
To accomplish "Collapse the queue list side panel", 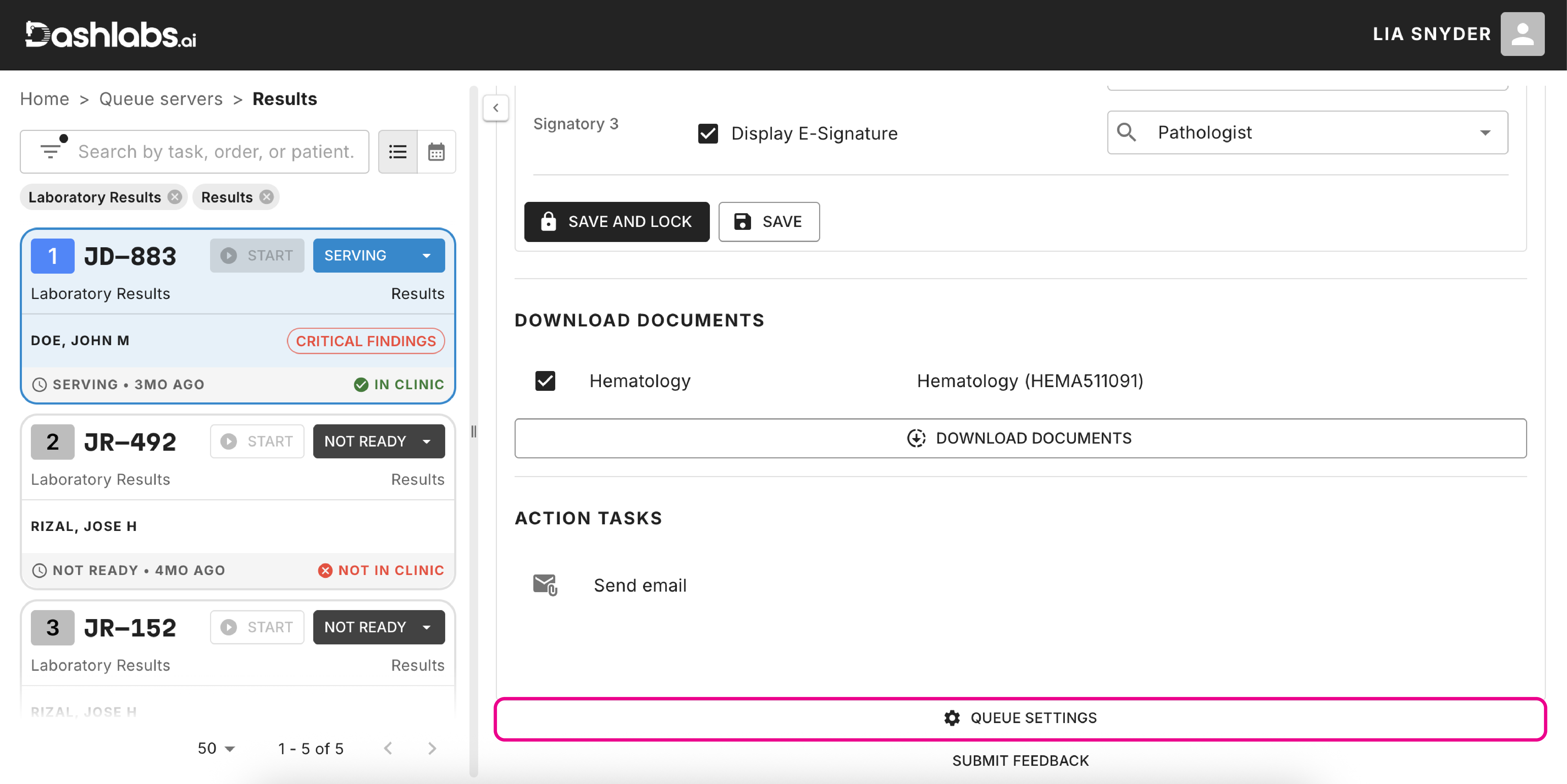I will (x=496, y=108).
